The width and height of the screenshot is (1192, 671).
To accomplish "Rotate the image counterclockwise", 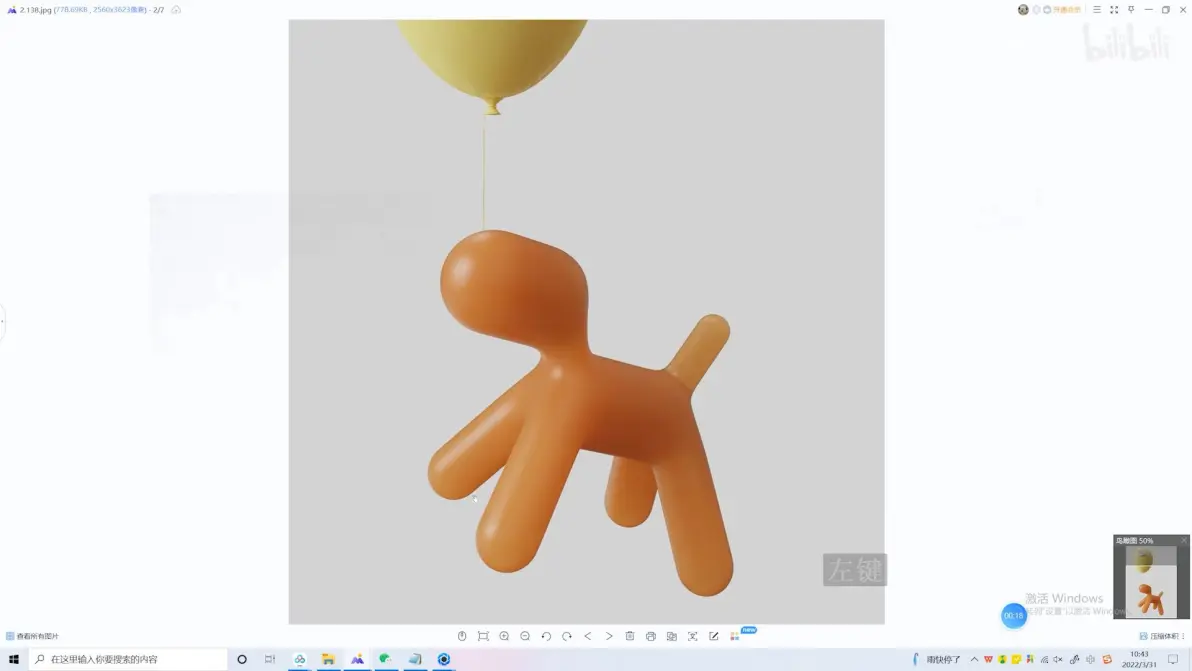I will point(546,636).
